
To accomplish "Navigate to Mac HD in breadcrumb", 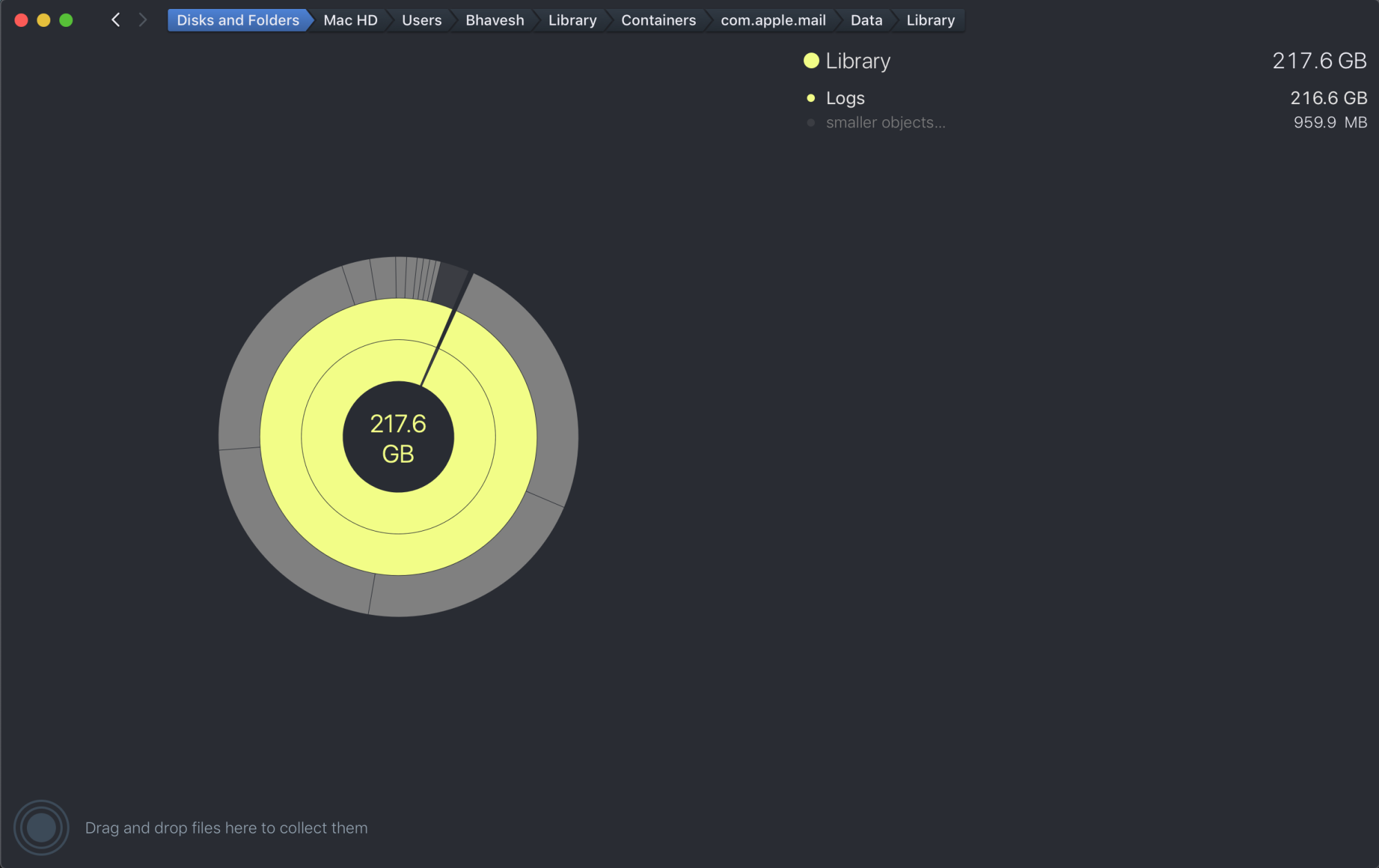I will point(350,20).
